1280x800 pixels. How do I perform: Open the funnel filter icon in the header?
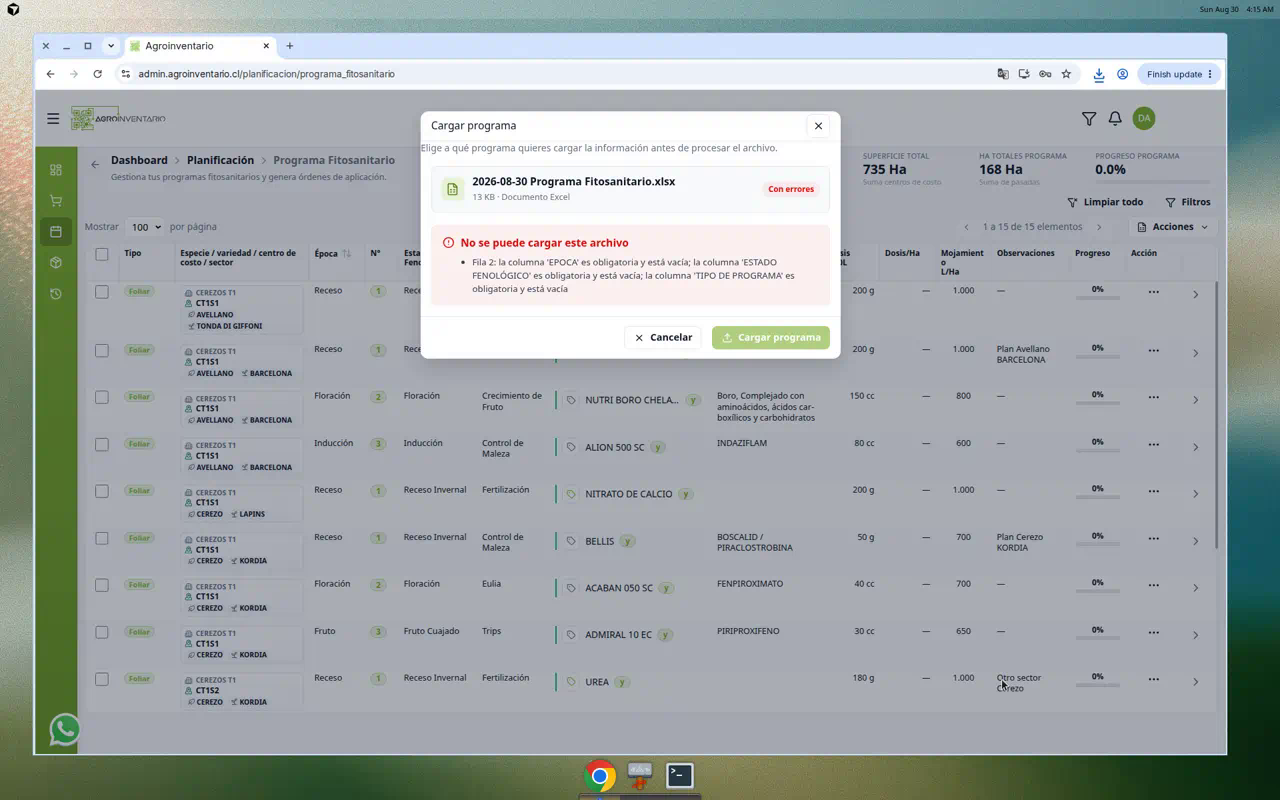coord(1089,118)
